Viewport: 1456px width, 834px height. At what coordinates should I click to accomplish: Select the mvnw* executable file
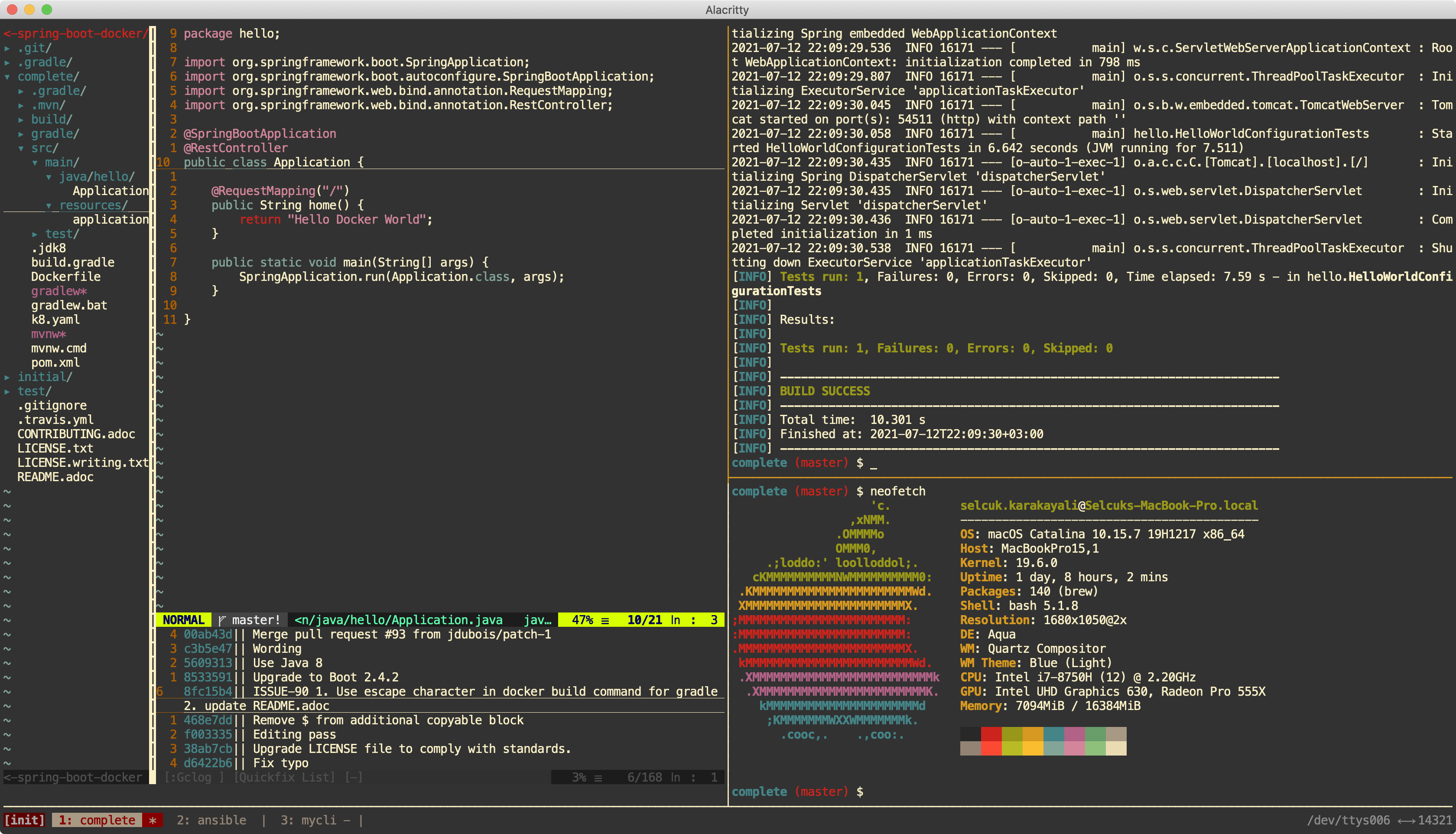(x=49, y=335)
